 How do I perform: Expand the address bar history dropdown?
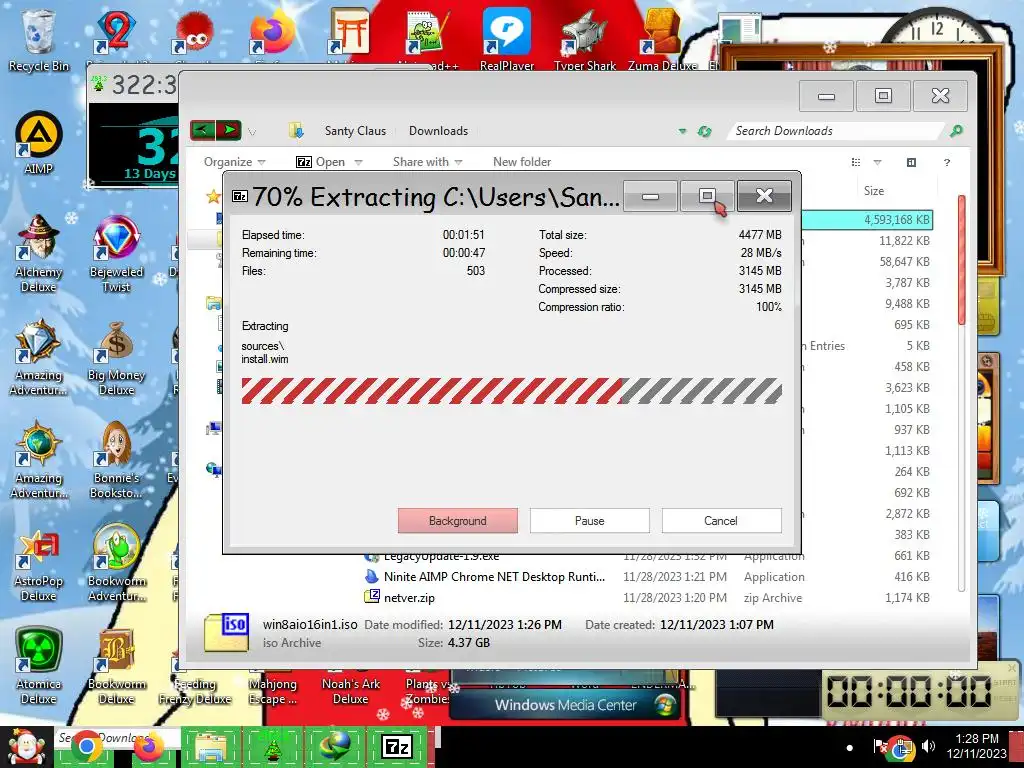coord(682,131)
